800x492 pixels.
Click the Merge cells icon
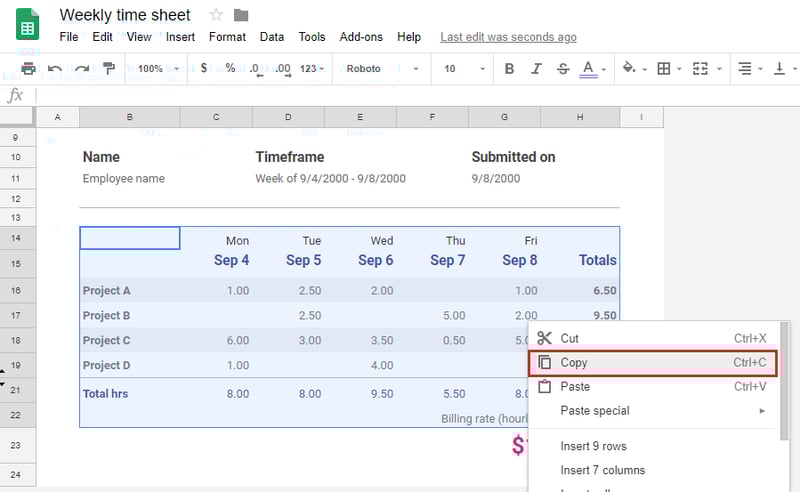click(x=700, y=68)
